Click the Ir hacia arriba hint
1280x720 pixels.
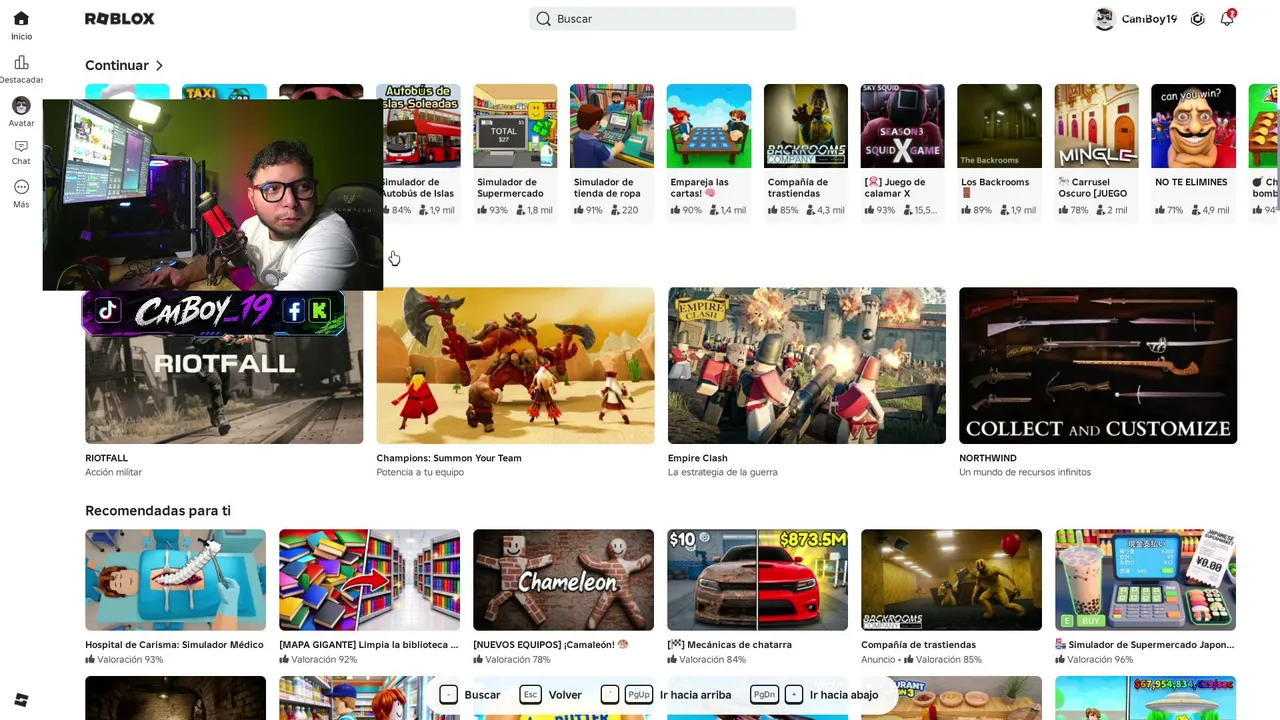point(666,695)
